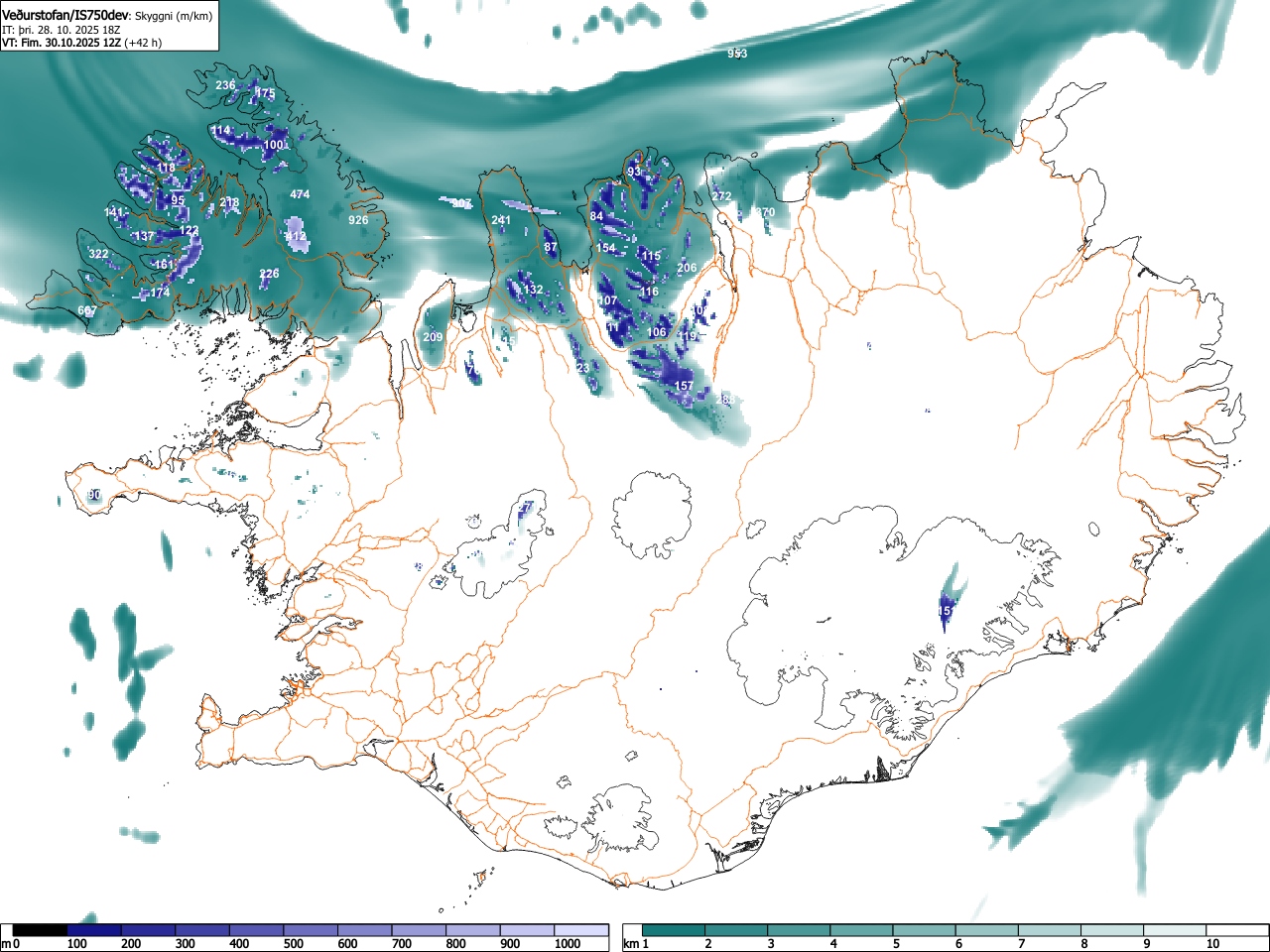Click the visibility value 114 on the map
This screenshot has width=1270, height=952.
pos(220,131)
